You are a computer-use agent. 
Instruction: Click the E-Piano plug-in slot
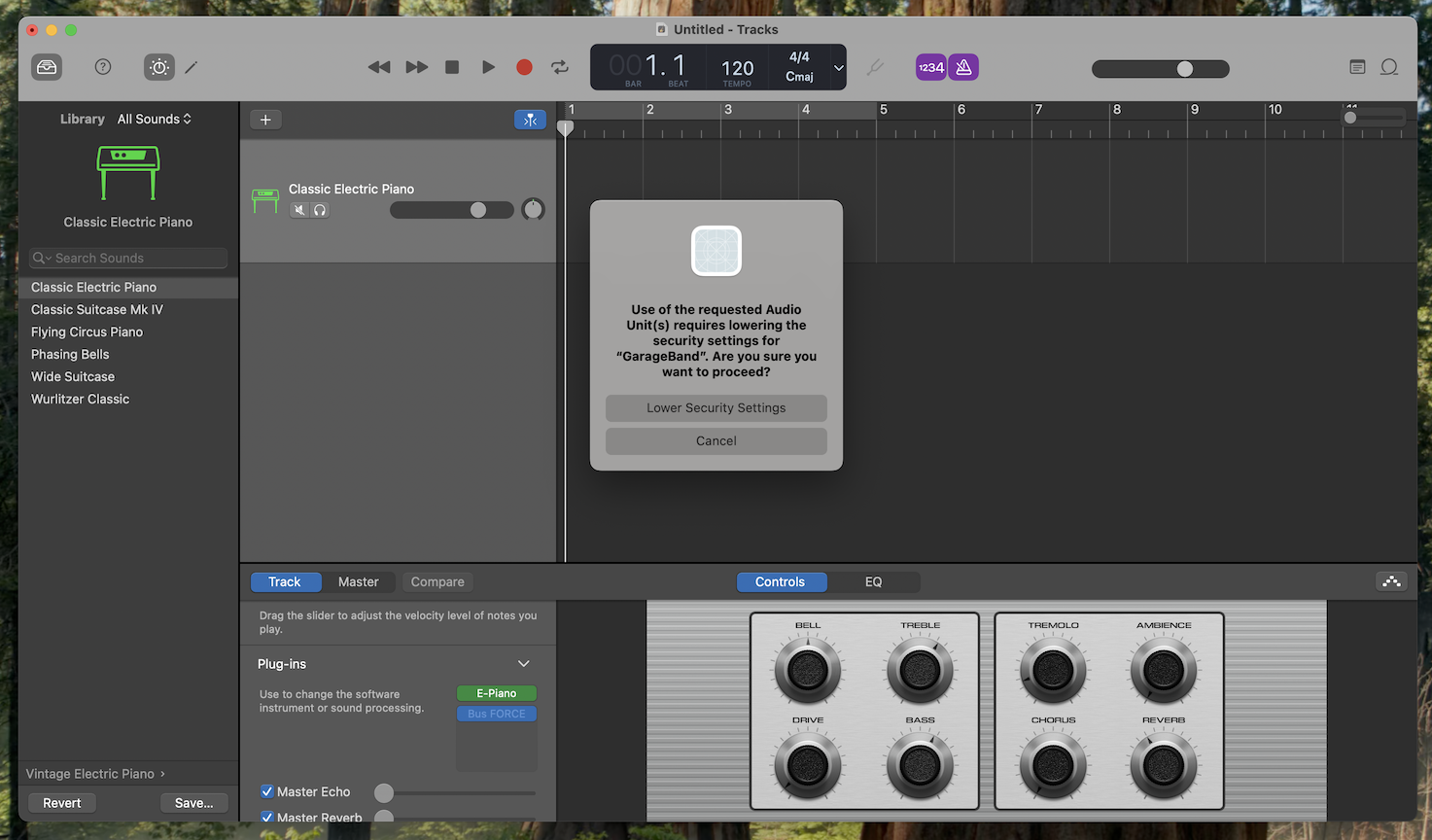coord(497,693)
